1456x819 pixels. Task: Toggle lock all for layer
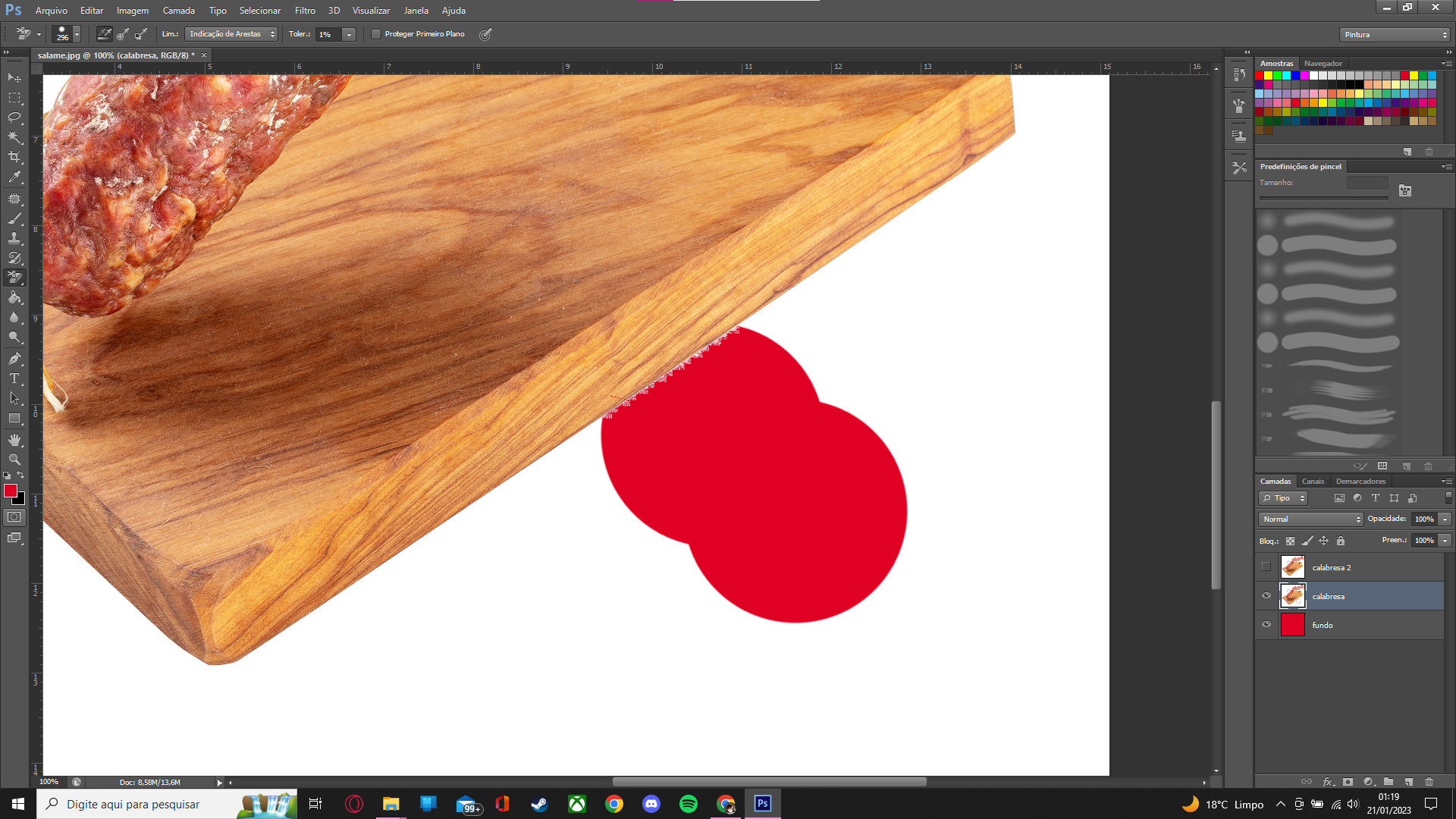pyautogui.click(x=1341, y=541)
